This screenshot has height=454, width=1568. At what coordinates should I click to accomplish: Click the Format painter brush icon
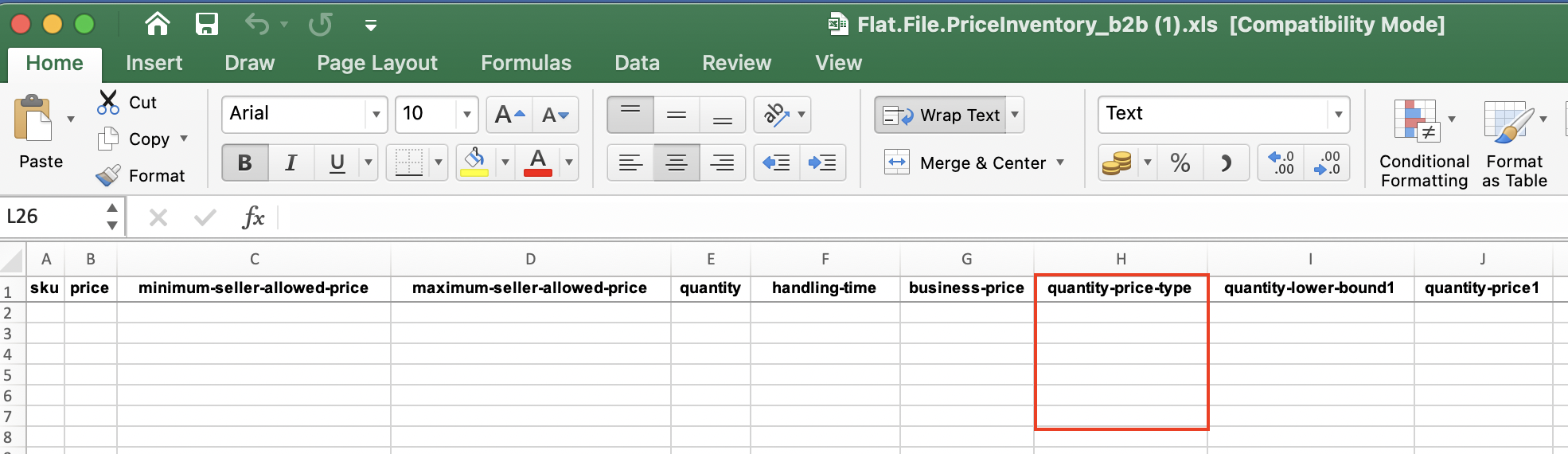[108, 175]
